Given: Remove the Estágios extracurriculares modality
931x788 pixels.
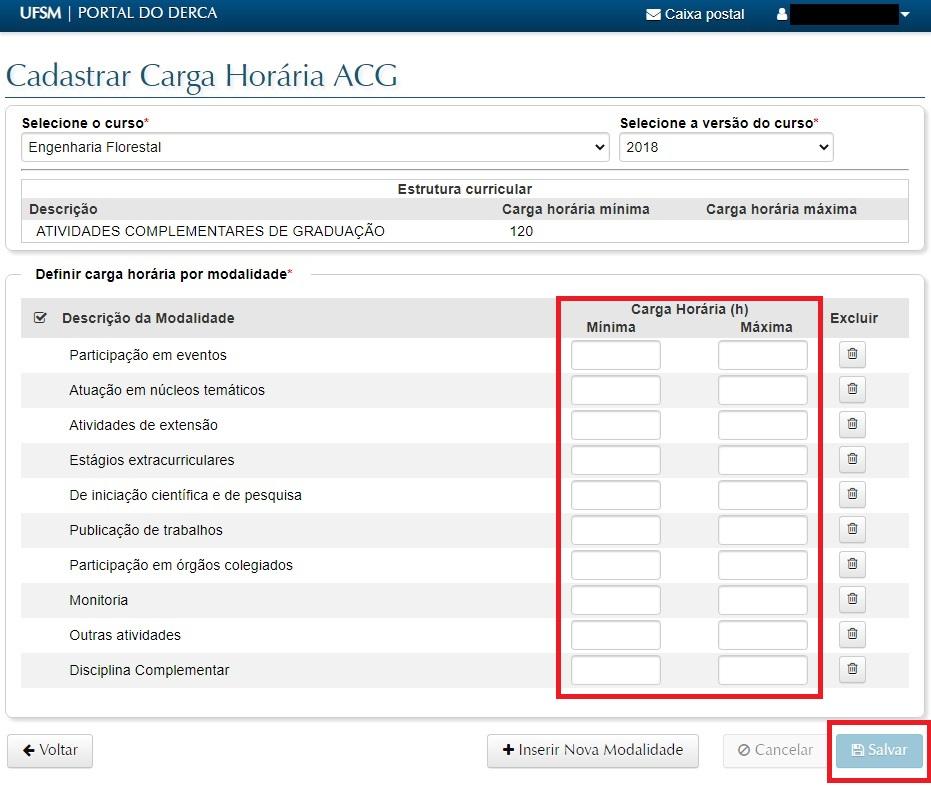Looking at the screenshot, I should tap(852, 460).
